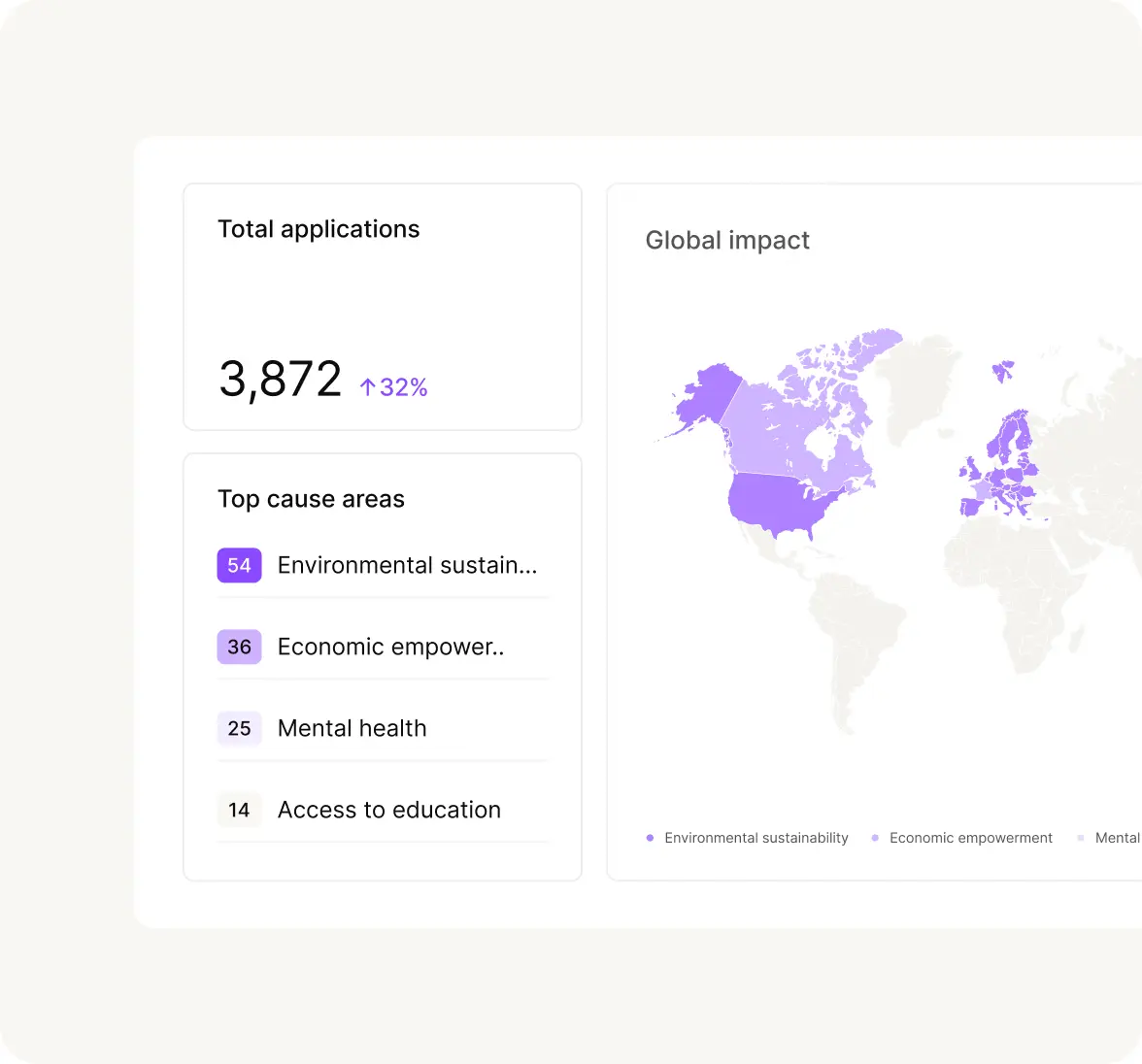Click the 25 badge beside Mental health
This screenshot has height=1064, width=1142.
239,728
